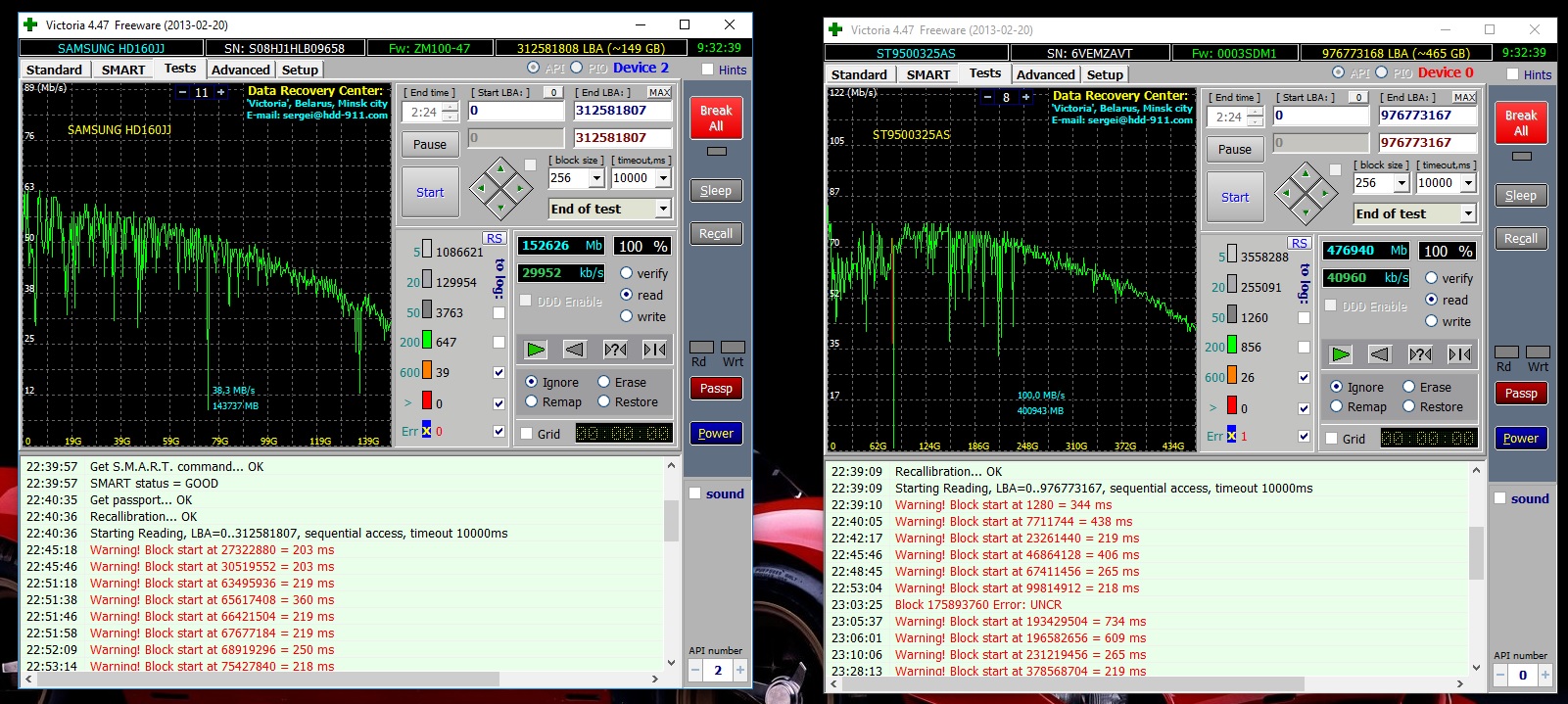This screenshot has height=704, width=1568.
Task: Select Restore radio in ST9500325AS window
Action: pyautogui.click(x=1409, y=406)
